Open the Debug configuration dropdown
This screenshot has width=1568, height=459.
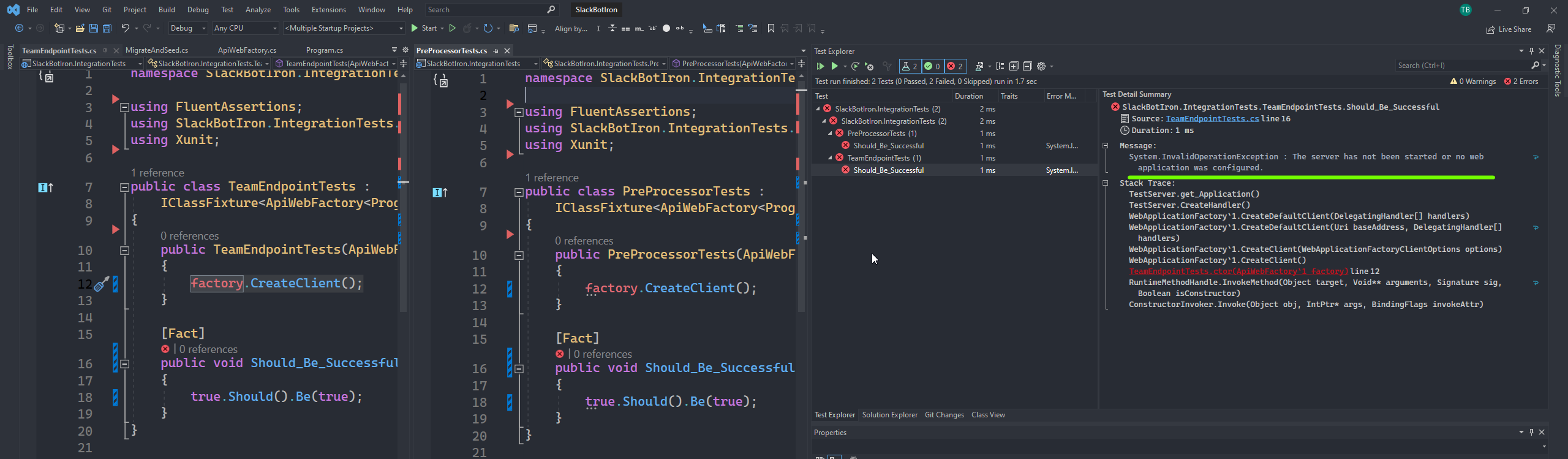(x=187, y=28)
